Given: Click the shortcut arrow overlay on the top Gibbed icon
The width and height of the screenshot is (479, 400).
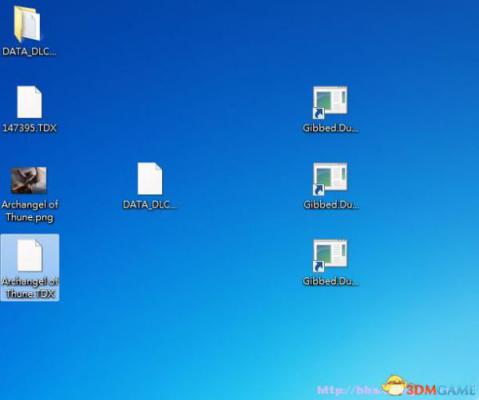Looking at the screenshot, I should 318,113.
